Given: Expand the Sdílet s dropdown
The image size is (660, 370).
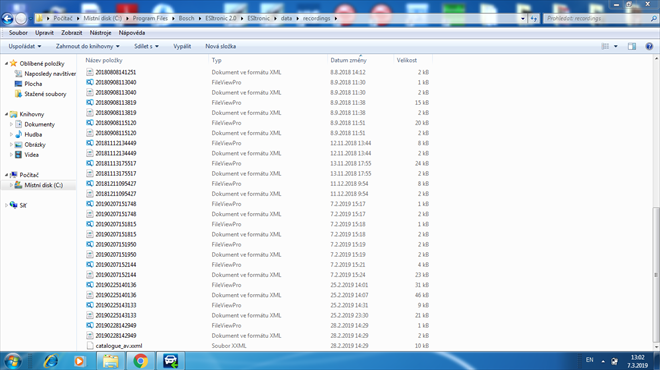Looking at the screenshot, I should coord(146,46).
